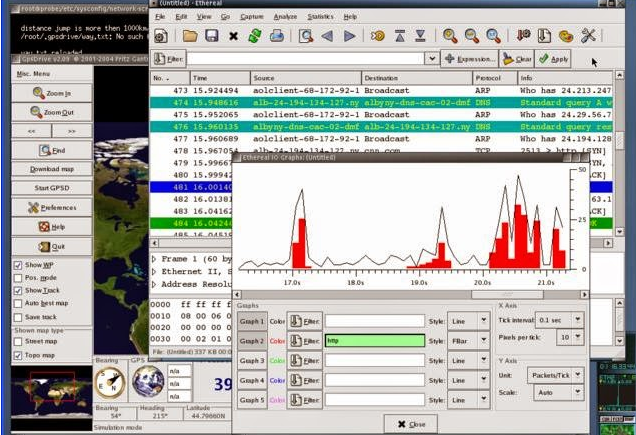Close the IO Graphs dialog
This screenshot has width=636, height=435.
(x=410, y=424)
